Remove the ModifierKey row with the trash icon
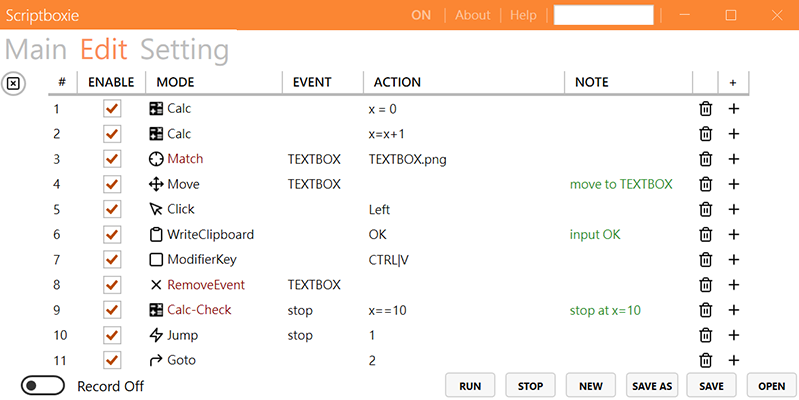Screen dimensions: 799x400 point(705,259)
